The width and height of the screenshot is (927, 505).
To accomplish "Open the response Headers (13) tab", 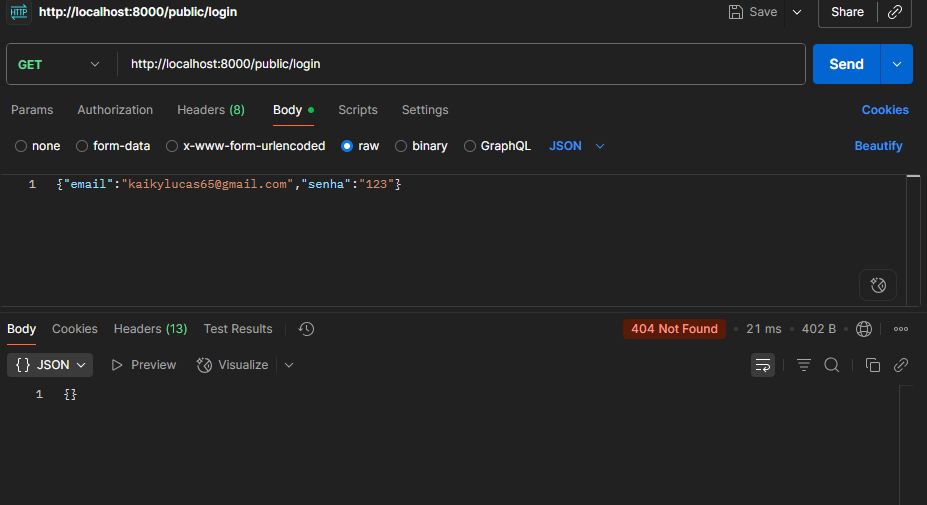I will click(150, 329).
